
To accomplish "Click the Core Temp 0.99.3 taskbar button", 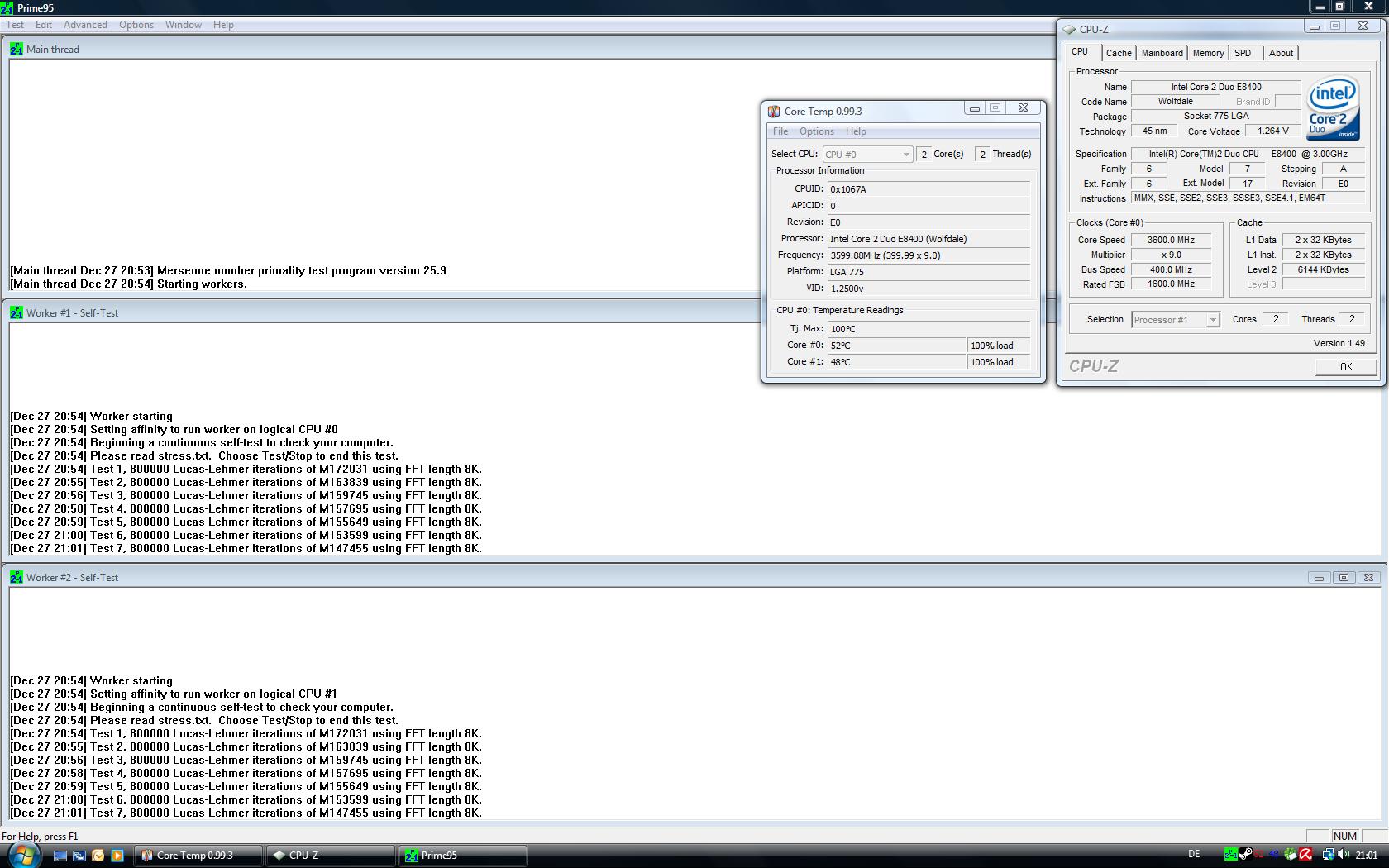I will tap(199, 856).
